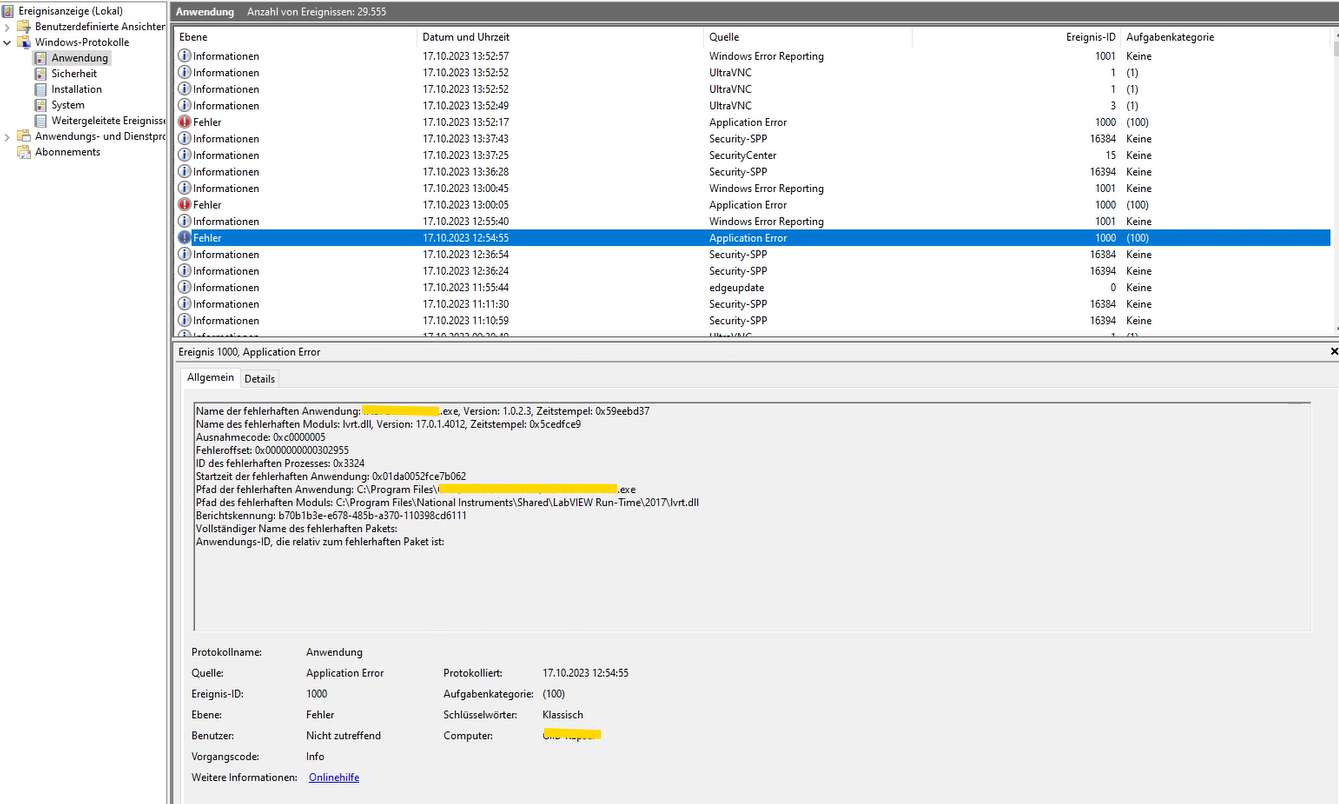The height and width of the screenshot is (804, 1339).
Task: Click the Berichtskennung line in description
Action: (x=331, y=515)
